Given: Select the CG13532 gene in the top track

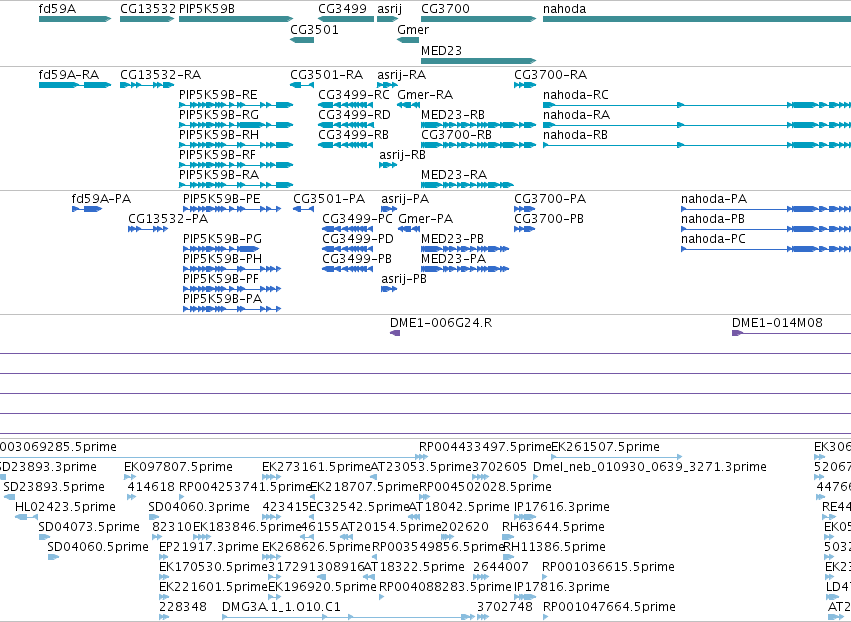Looking at the screenshot, I should point(147,19).
